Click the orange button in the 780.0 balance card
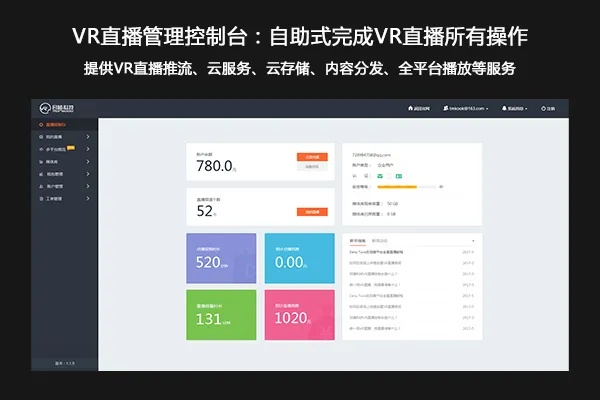This screenshot has width=600, height=400. [312, 157]
